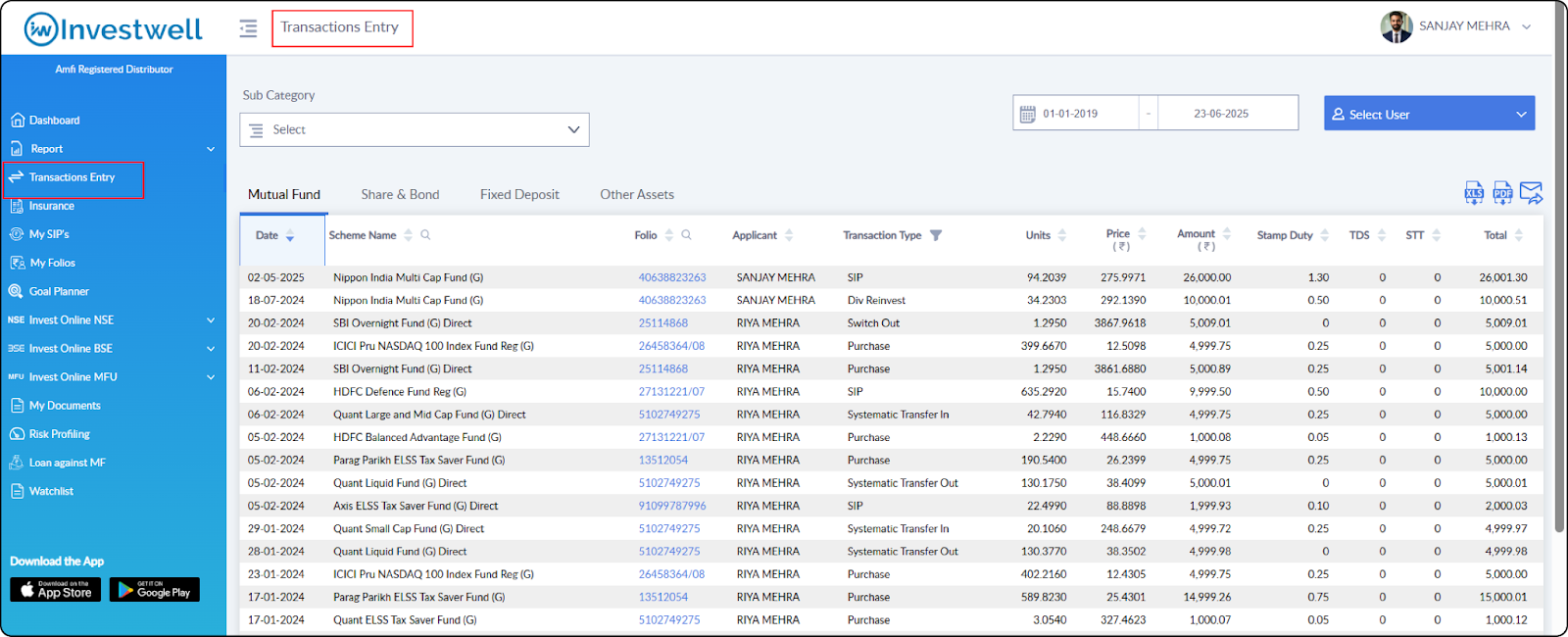The image size is (1568, 637).
Task: Open the Goal Planner item
Action: (49, 291)
